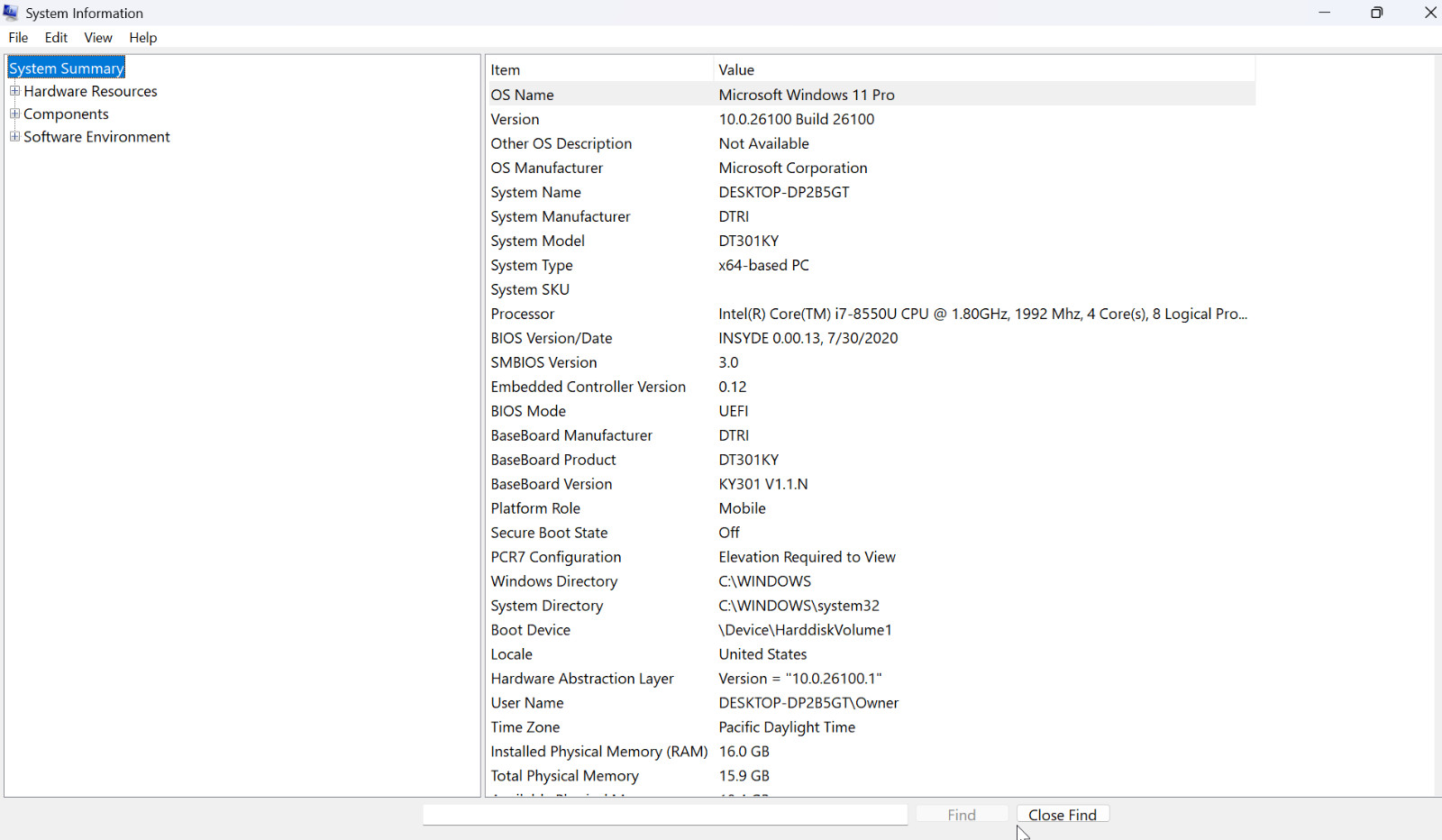Select the System Directory row
This screenshot has width=1442, height=840.
tap(872, 606)
